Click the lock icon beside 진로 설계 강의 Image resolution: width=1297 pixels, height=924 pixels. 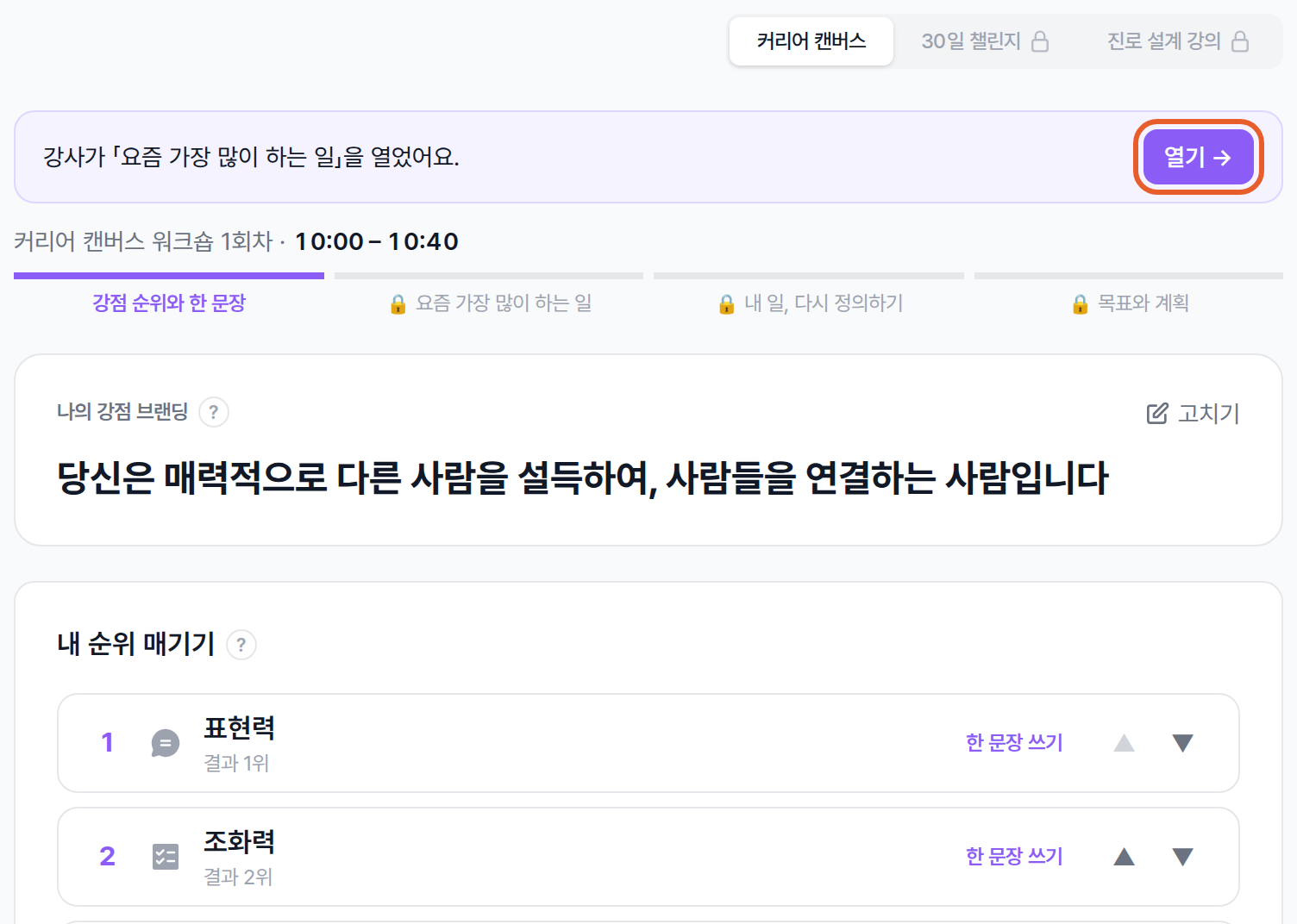pyautogui.click(x=1240, y=41)
